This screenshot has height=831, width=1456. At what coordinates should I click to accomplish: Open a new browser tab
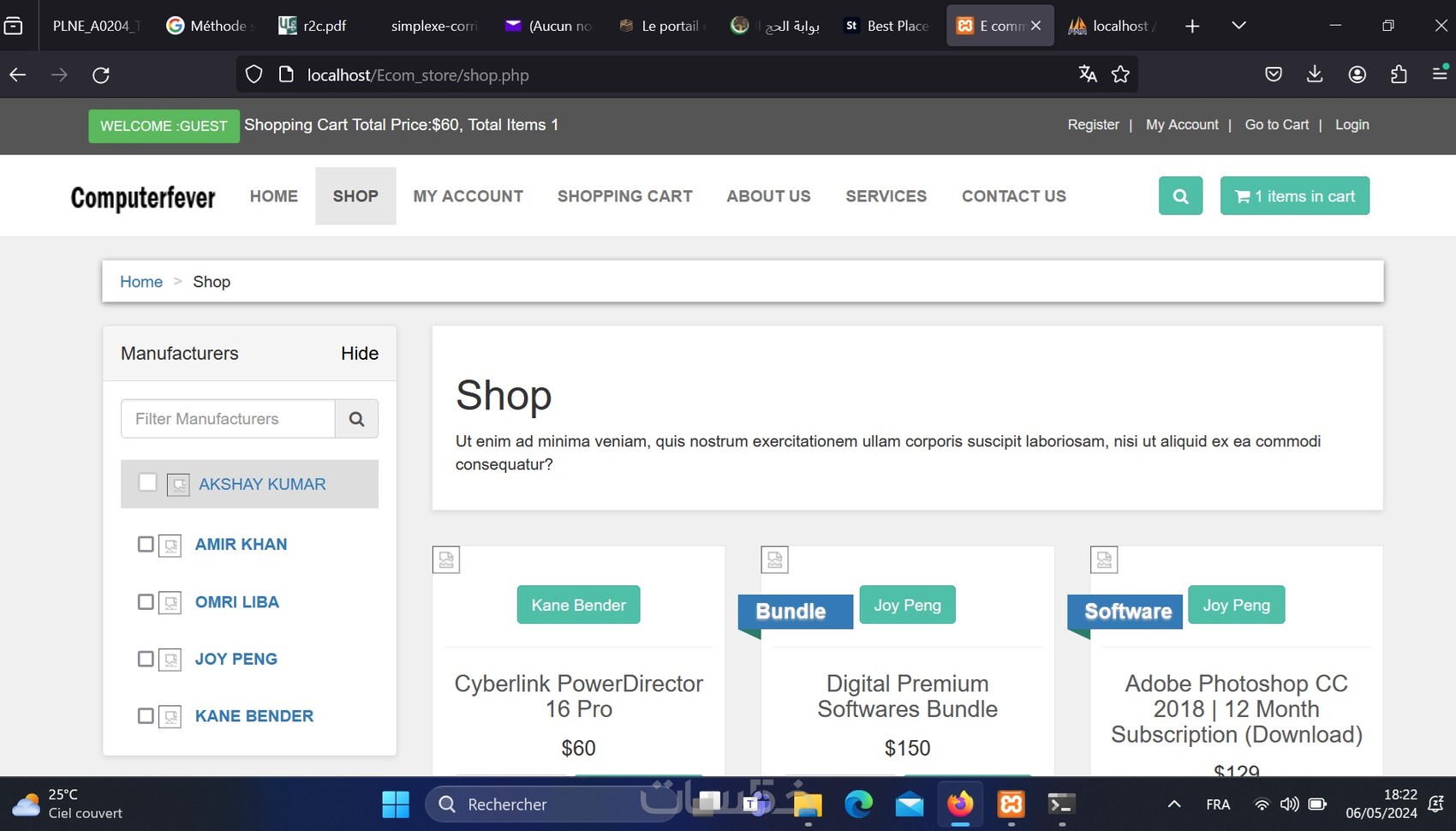(1192, 26)
